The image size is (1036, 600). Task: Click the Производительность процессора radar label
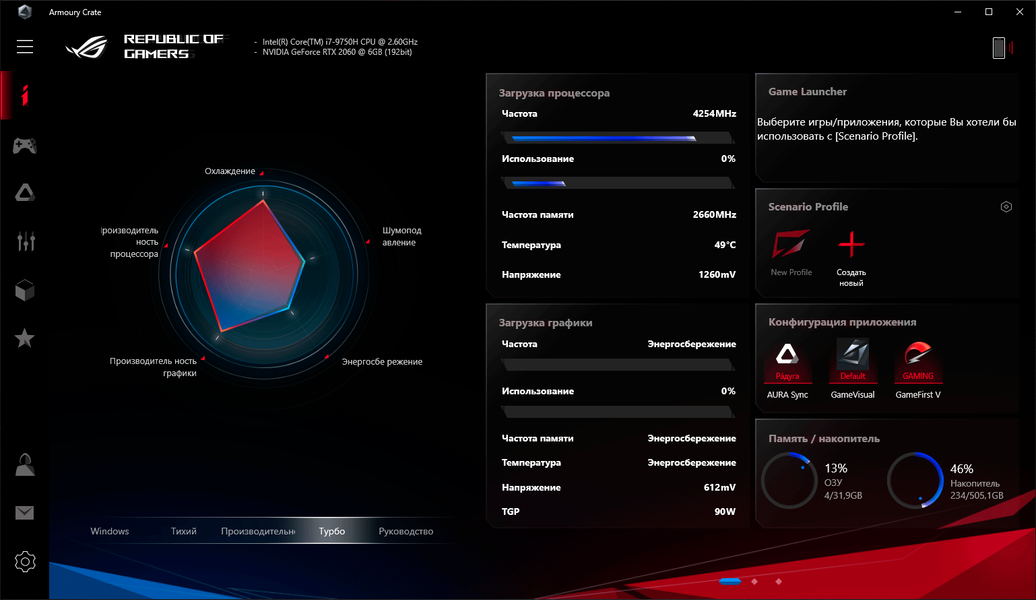point(131,243)
